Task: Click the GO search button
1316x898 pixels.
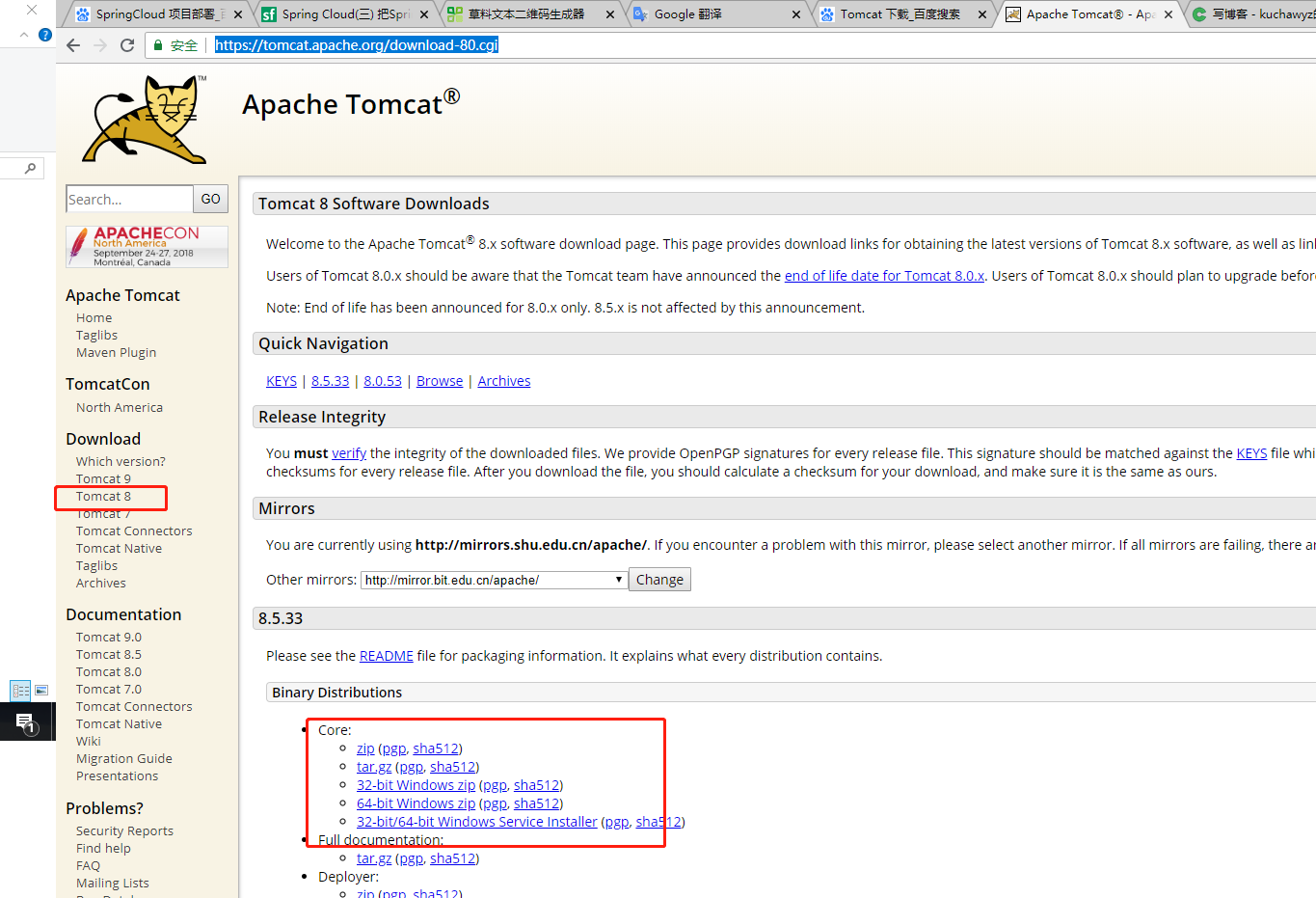Action: pyautogui.click(x=211, y=199)
